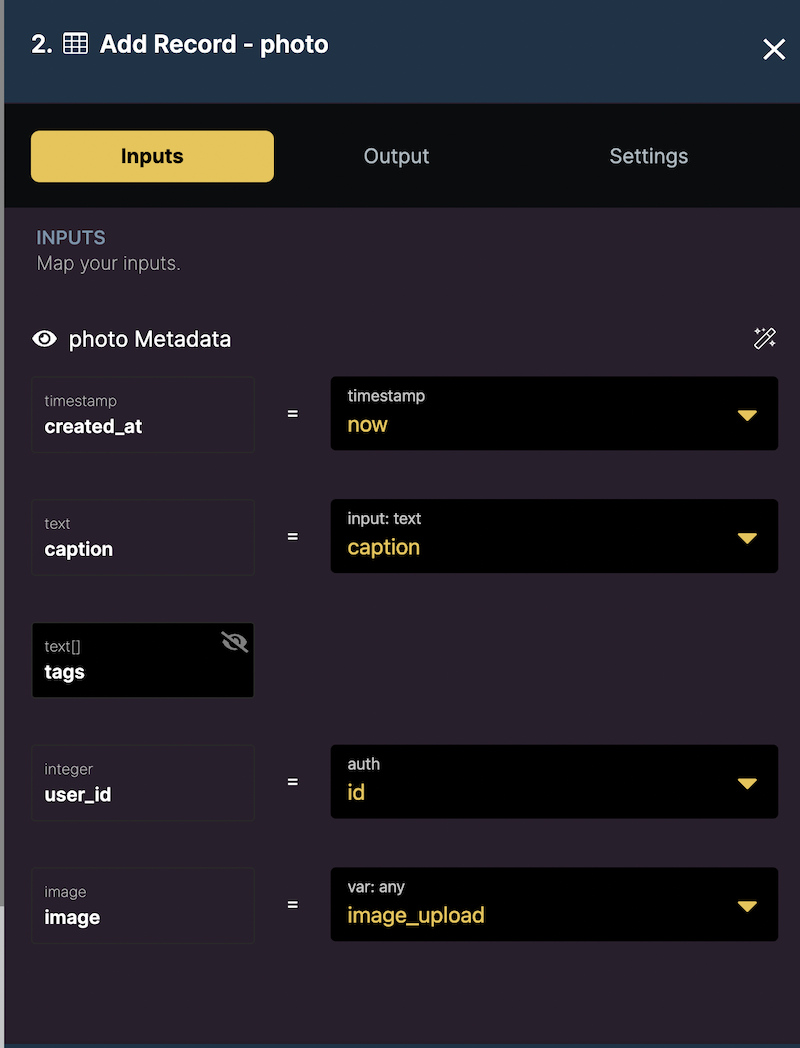Open the magic wand auto-fill tool

point(765,338)
